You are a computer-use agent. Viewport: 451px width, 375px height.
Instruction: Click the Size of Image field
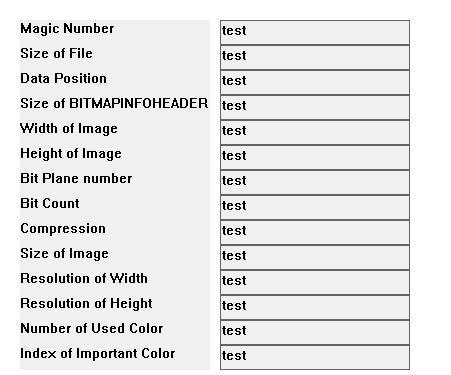pos(315,257)
